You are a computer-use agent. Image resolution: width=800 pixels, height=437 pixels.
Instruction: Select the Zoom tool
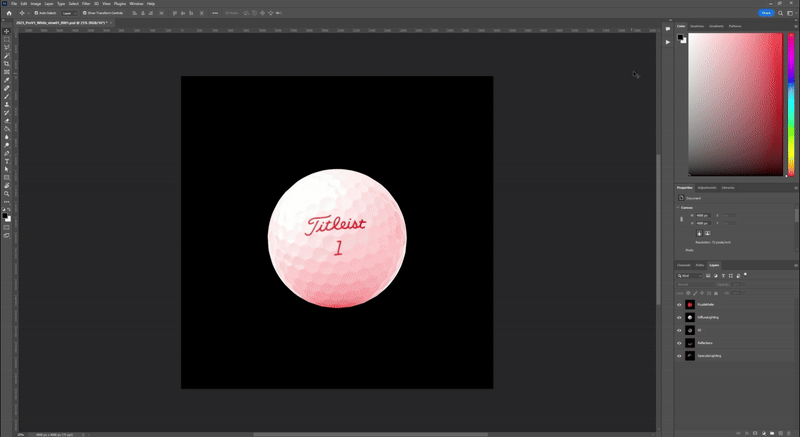point(7,194)
